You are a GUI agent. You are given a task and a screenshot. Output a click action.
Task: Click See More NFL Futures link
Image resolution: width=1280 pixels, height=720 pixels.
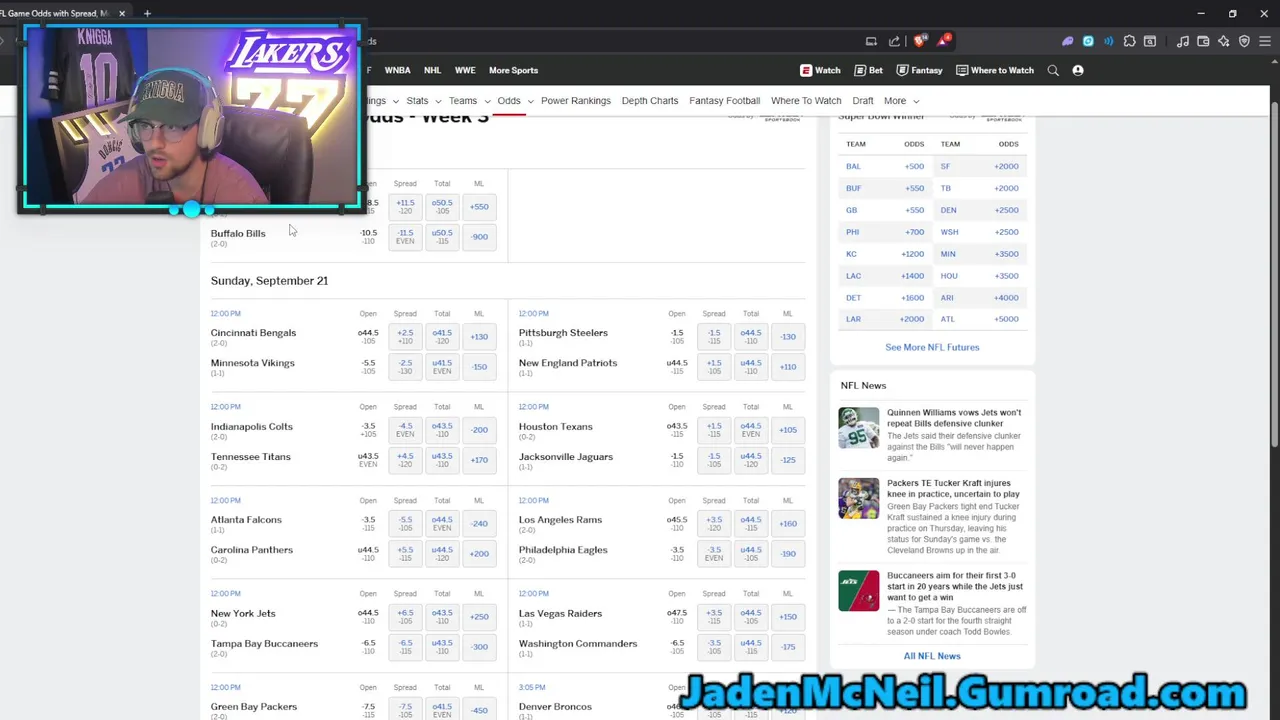click(932, 347)
